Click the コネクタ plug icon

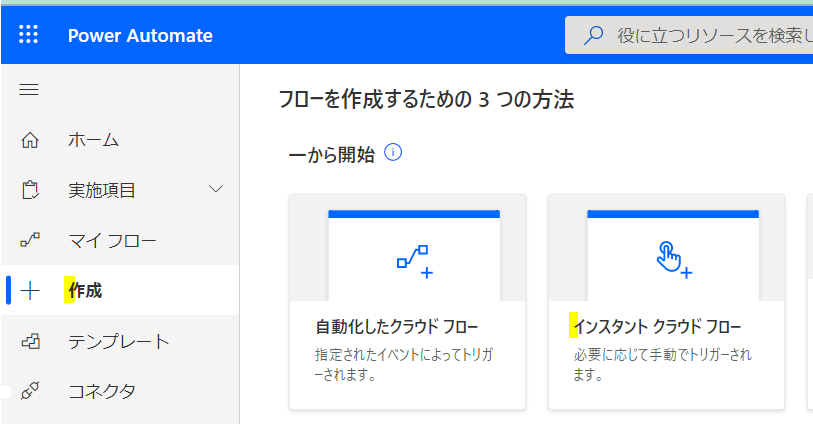(29, 391)
